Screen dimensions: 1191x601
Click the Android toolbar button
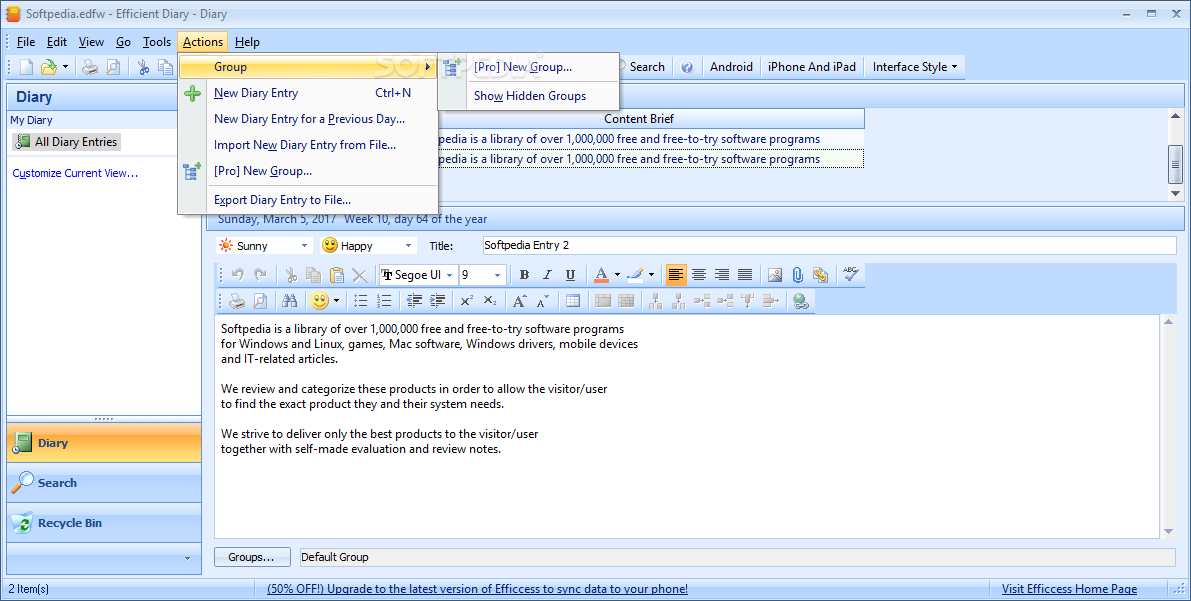[731, 67]
